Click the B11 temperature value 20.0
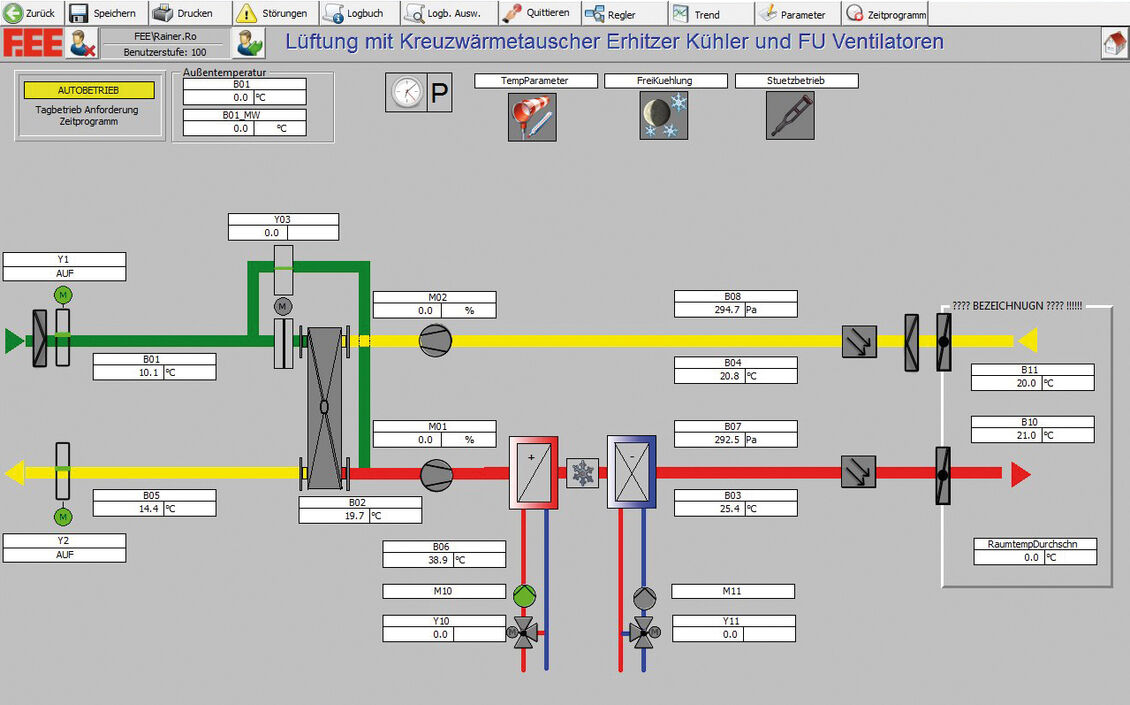This screenshot has height=705, width=1130. [x=1033, y=383]
